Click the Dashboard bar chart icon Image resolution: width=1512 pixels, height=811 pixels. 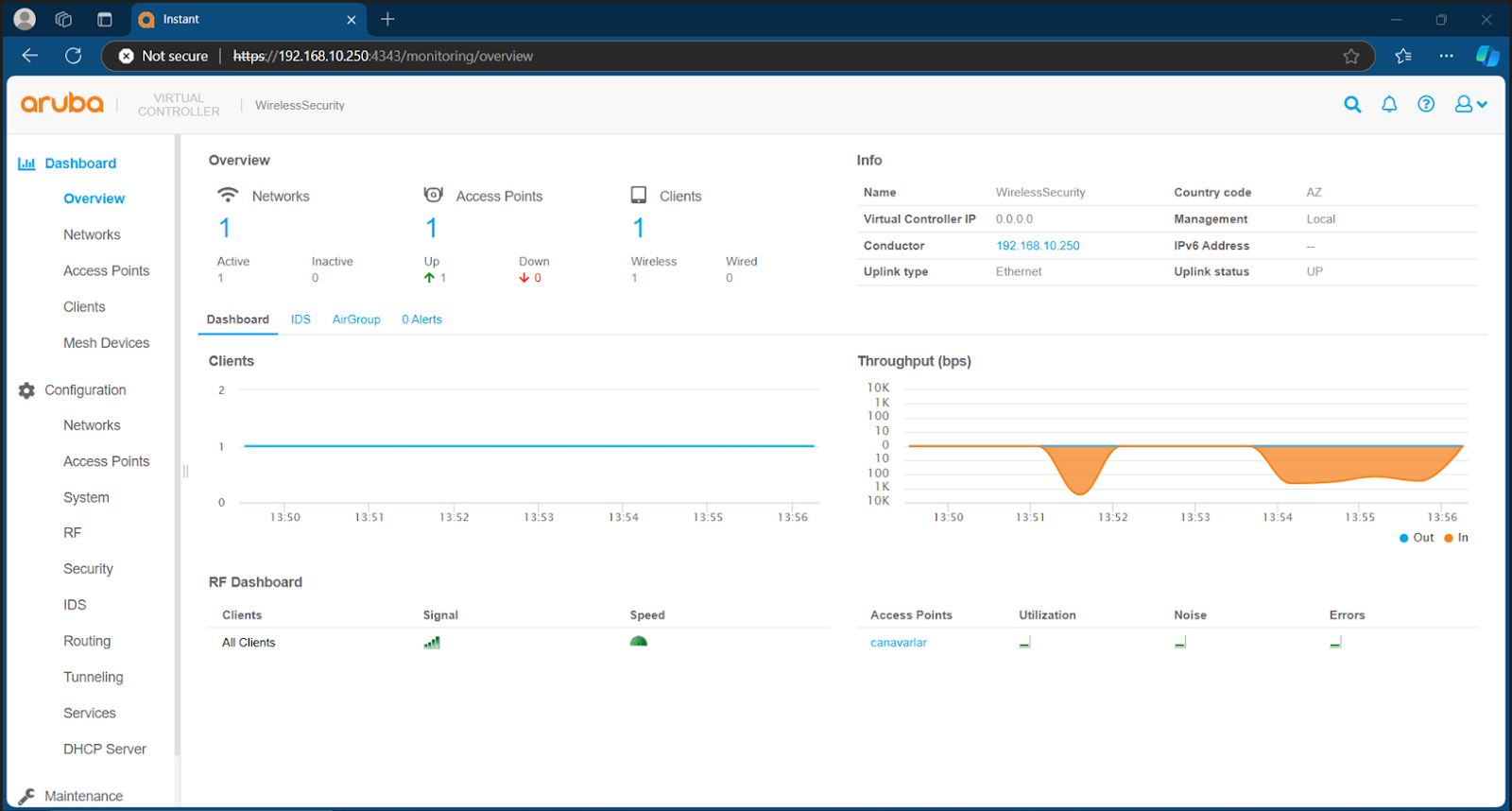click(26, 164)
